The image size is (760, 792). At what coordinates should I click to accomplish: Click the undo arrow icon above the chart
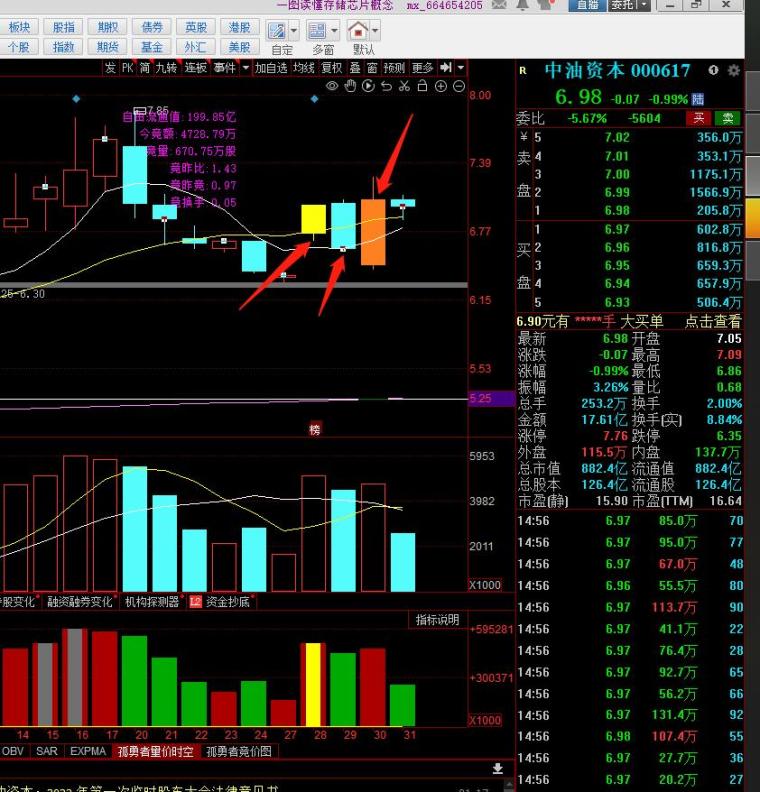coord(386,86)
